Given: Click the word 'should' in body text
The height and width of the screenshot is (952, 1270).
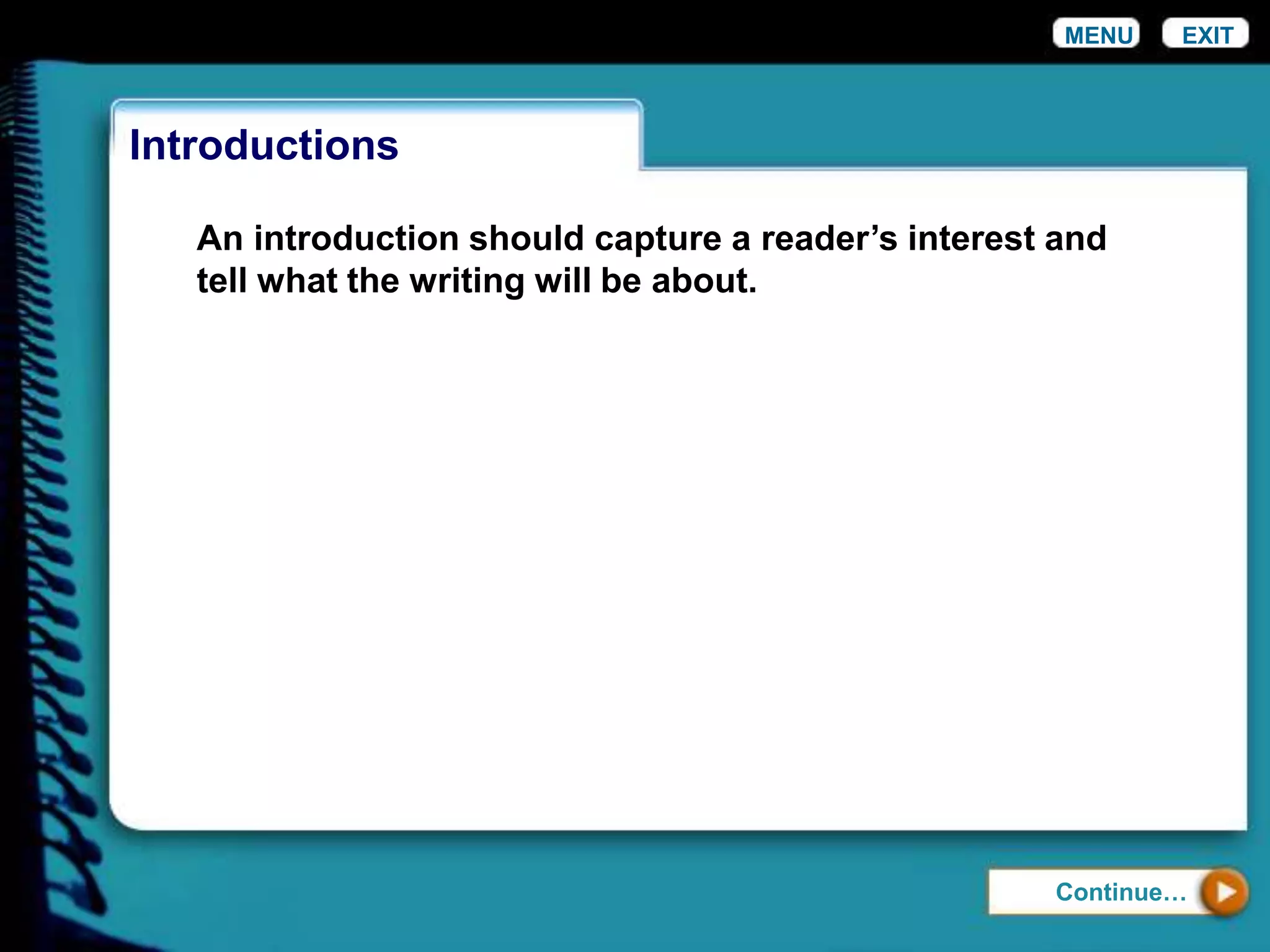Looking at the screenshot, I should tap(526, 239).
